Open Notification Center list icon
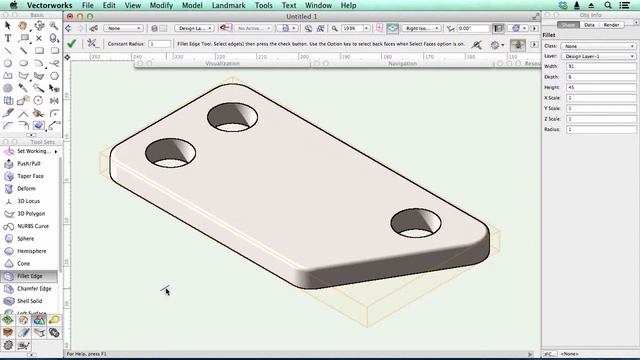Viewport: 640px width, 360px height. tap(624, 5)
